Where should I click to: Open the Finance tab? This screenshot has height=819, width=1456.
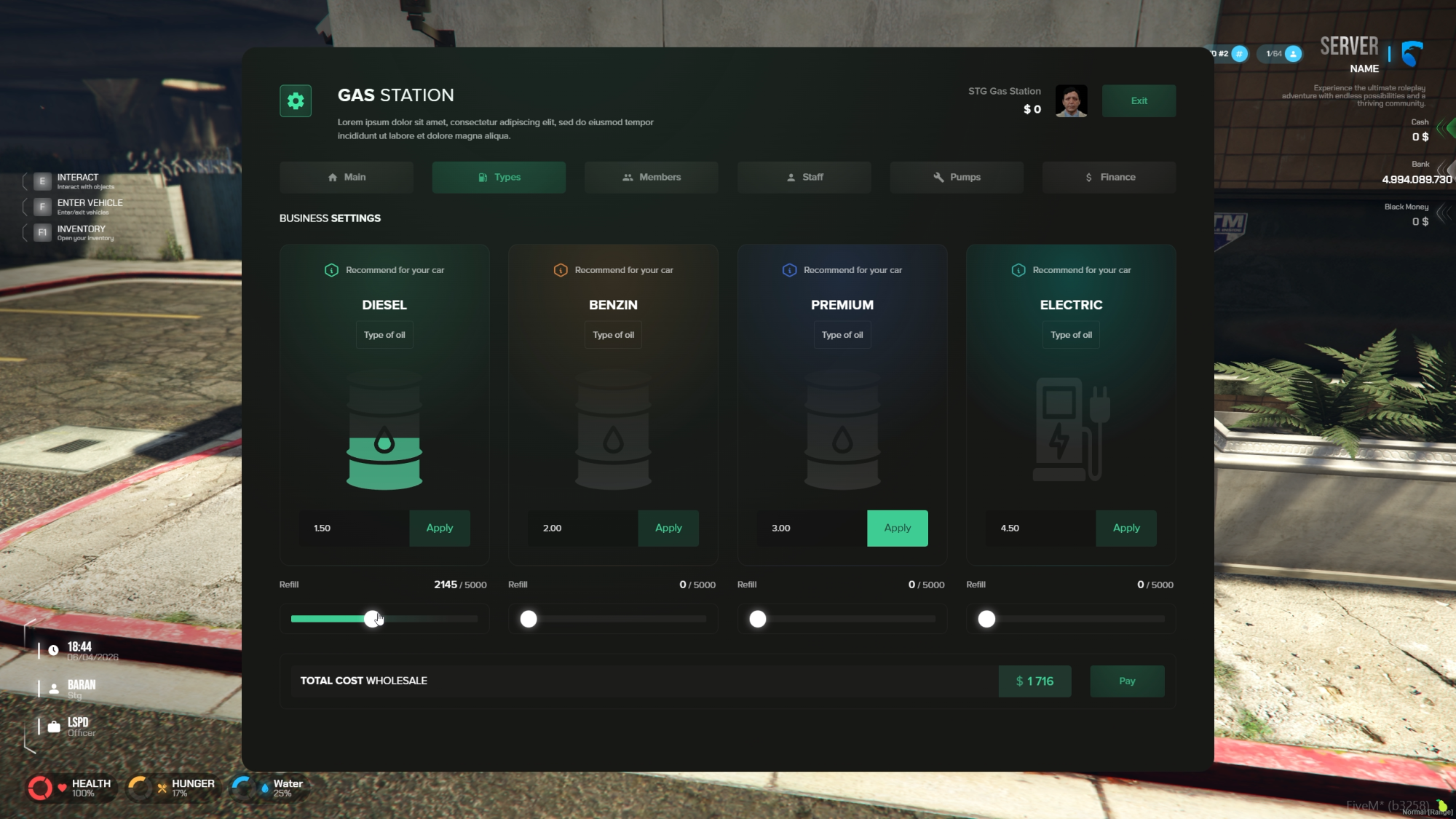pyautogui.click(x=1109, y=178)
